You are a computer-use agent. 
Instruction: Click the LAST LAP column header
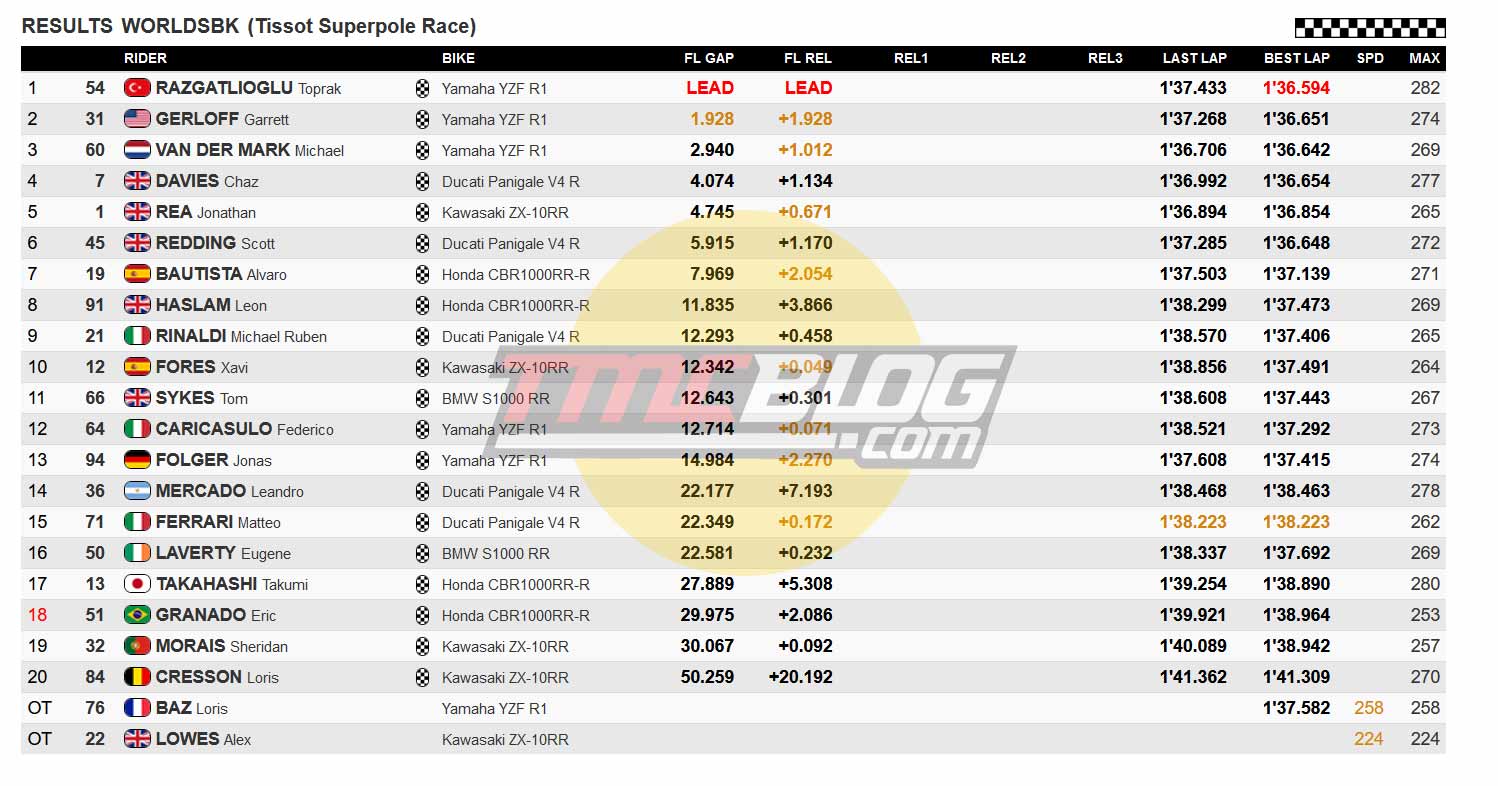[x=1194, y=58]
